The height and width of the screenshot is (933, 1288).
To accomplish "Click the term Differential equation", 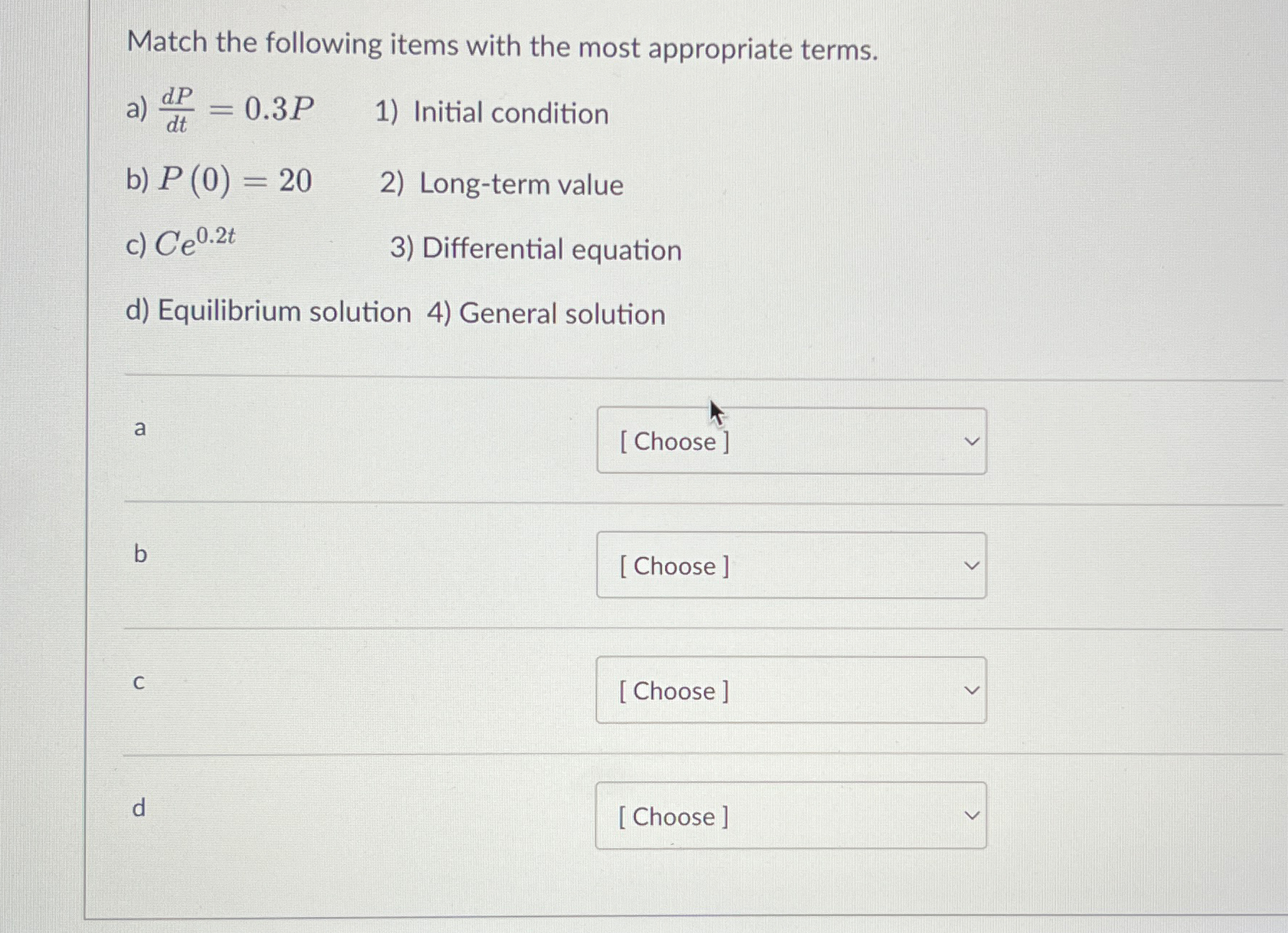I will pyautogui.click(x=535, y=249).
